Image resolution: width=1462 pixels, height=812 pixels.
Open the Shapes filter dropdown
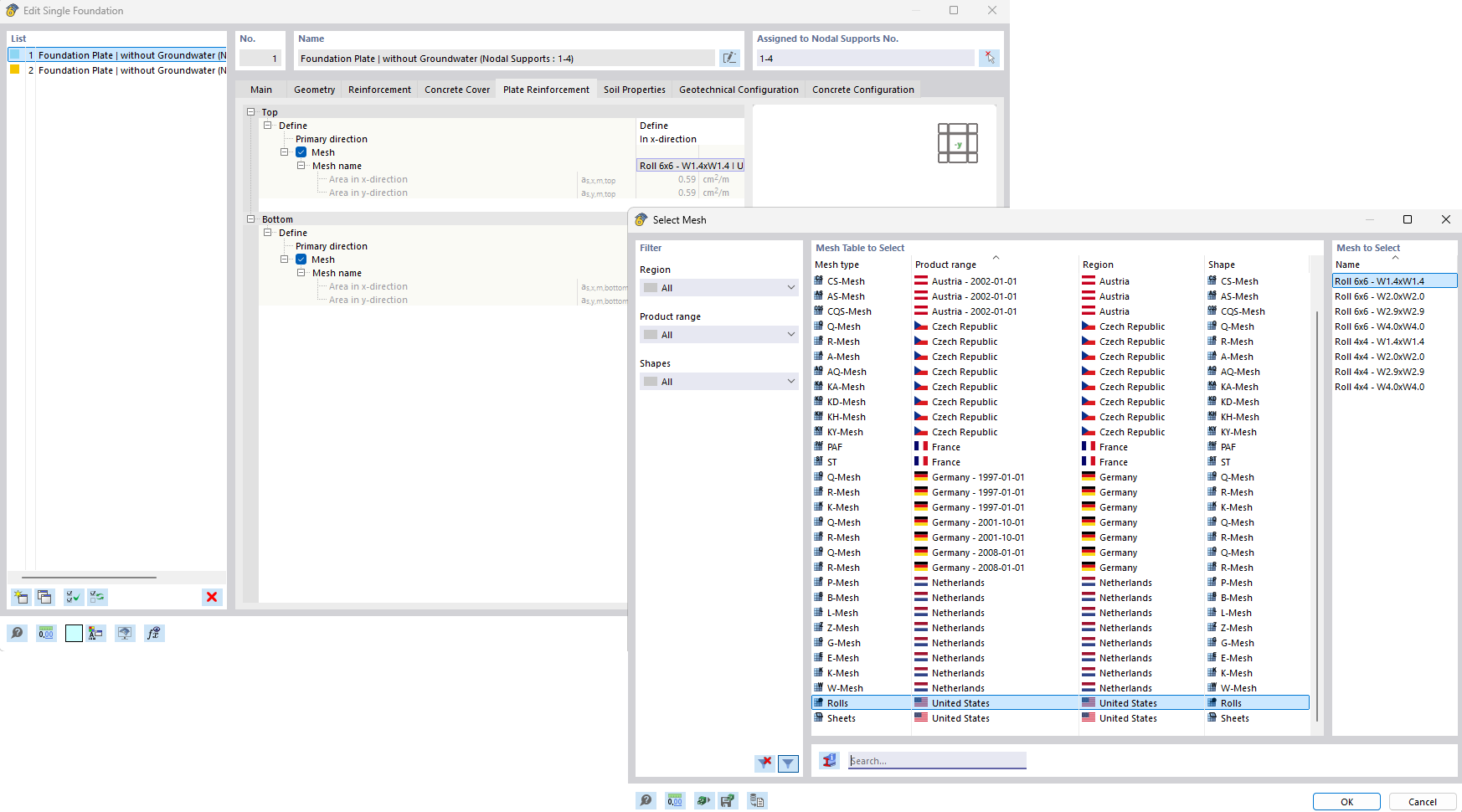(719, 382)
